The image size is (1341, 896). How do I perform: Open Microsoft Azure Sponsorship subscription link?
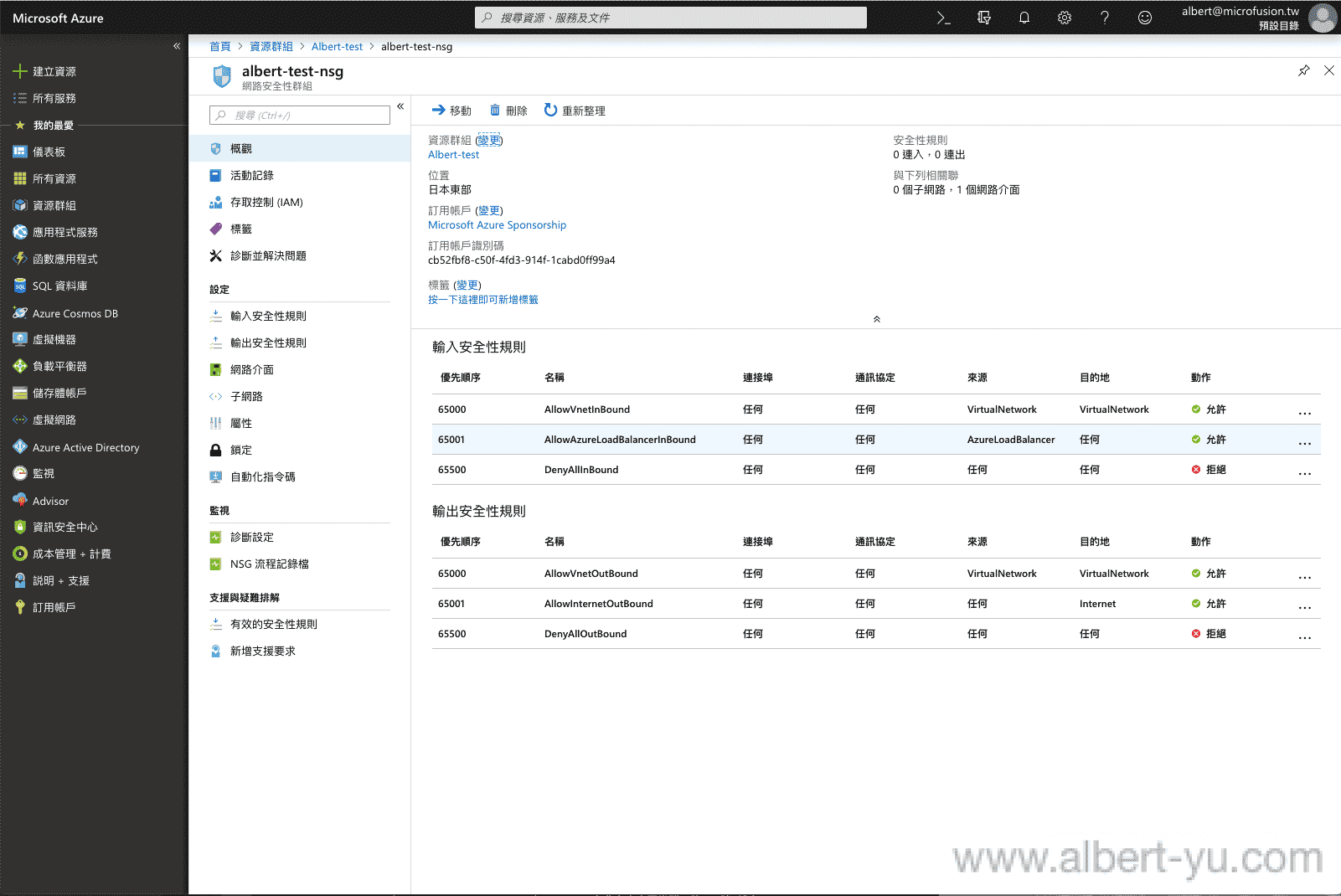[x=497, y=224]
